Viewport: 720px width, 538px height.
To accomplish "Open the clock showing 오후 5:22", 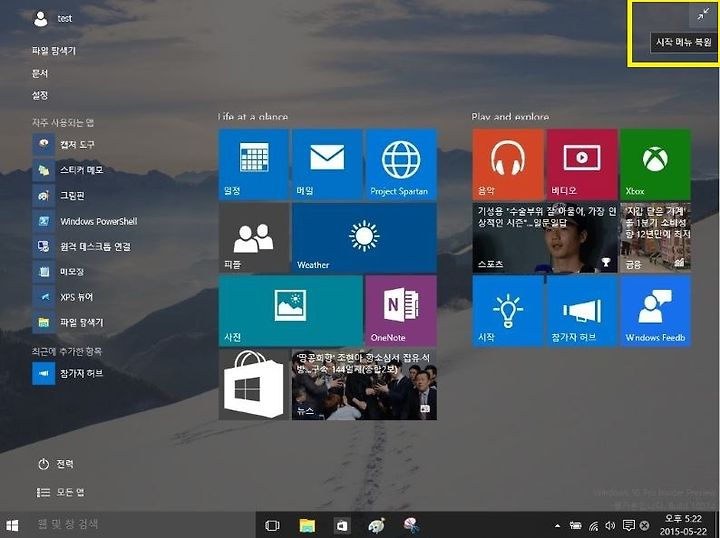I will 683,525.
